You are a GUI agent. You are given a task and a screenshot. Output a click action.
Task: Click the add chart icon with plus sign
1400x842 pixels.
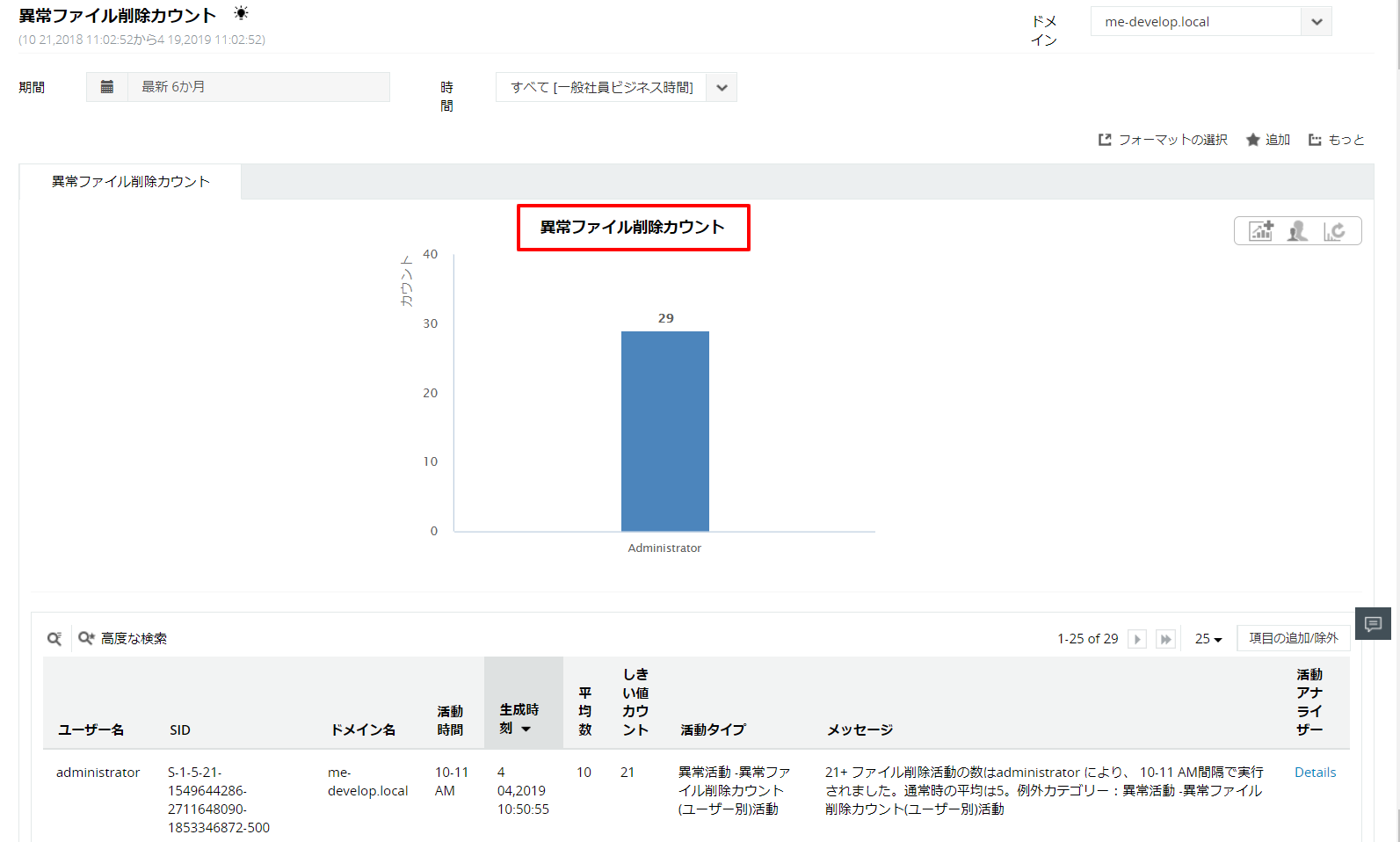[x=1261, y=231]
